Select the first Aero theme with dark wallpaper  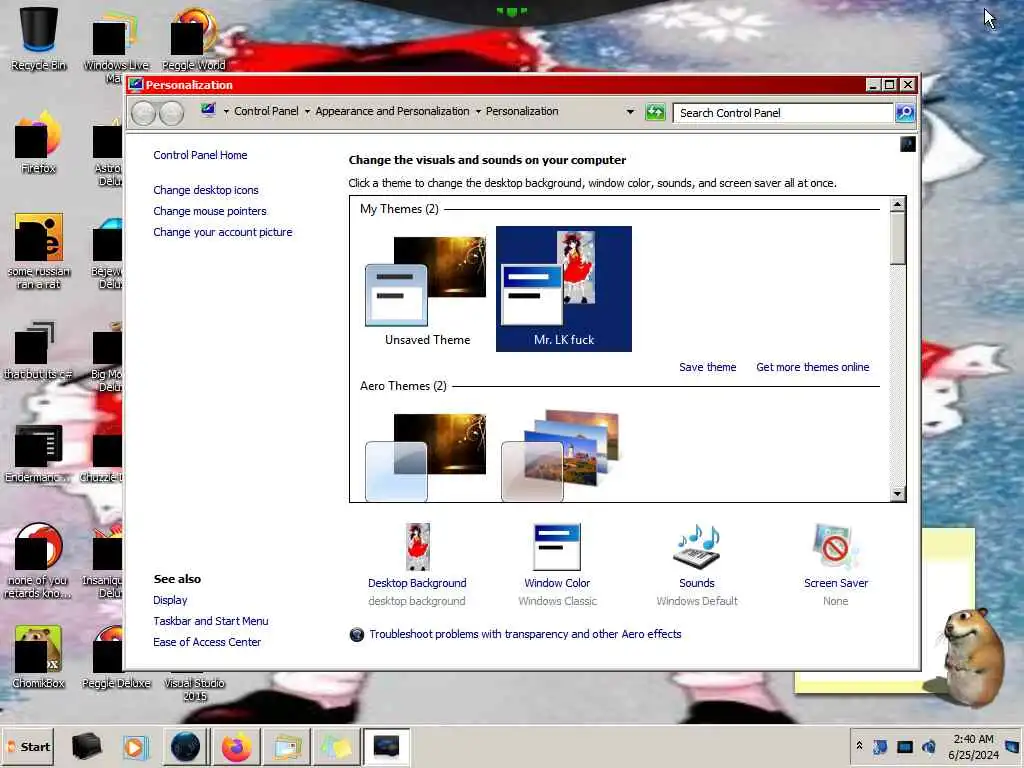coord(426,456)
